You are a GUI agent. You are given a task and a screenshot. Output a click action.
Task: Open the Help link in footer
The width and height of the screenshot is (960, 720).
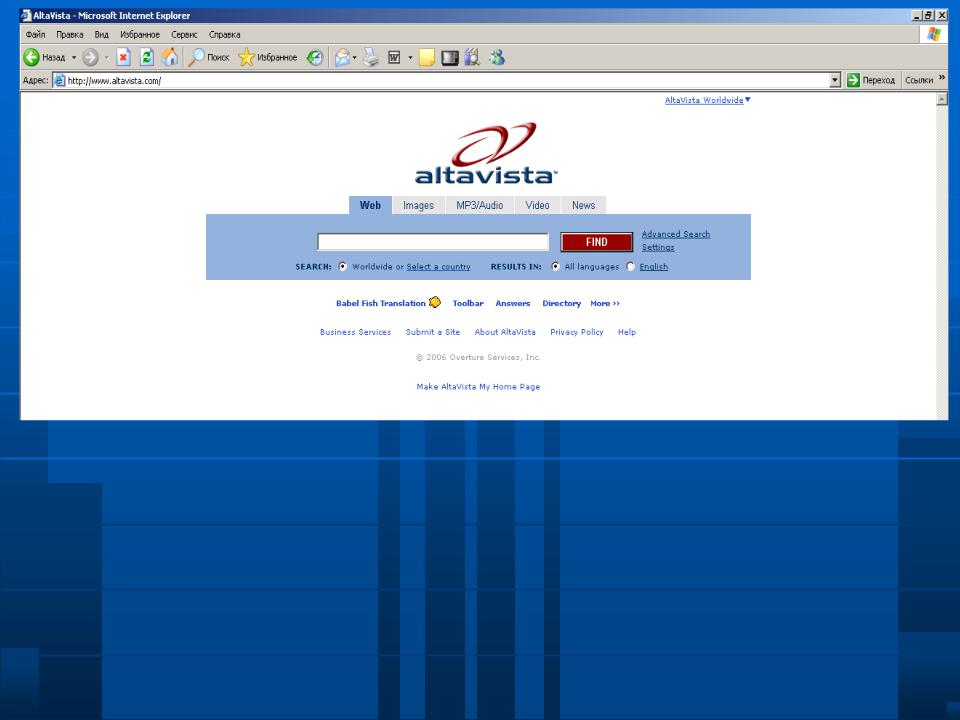pos(627,332)
